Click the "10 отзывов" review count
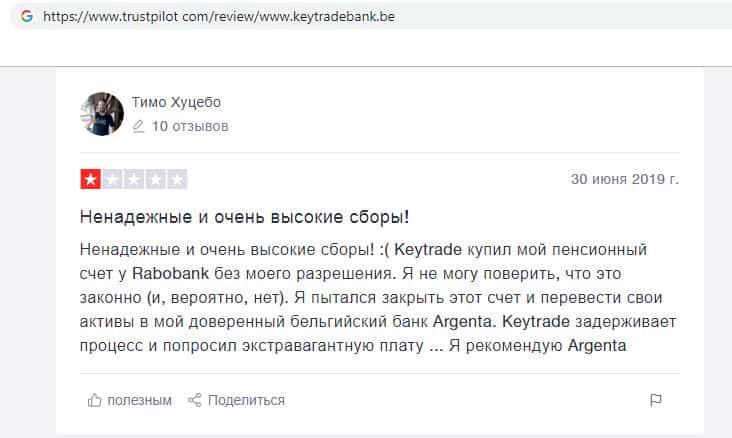Screen dimensions: 732x438 point(190,127)
